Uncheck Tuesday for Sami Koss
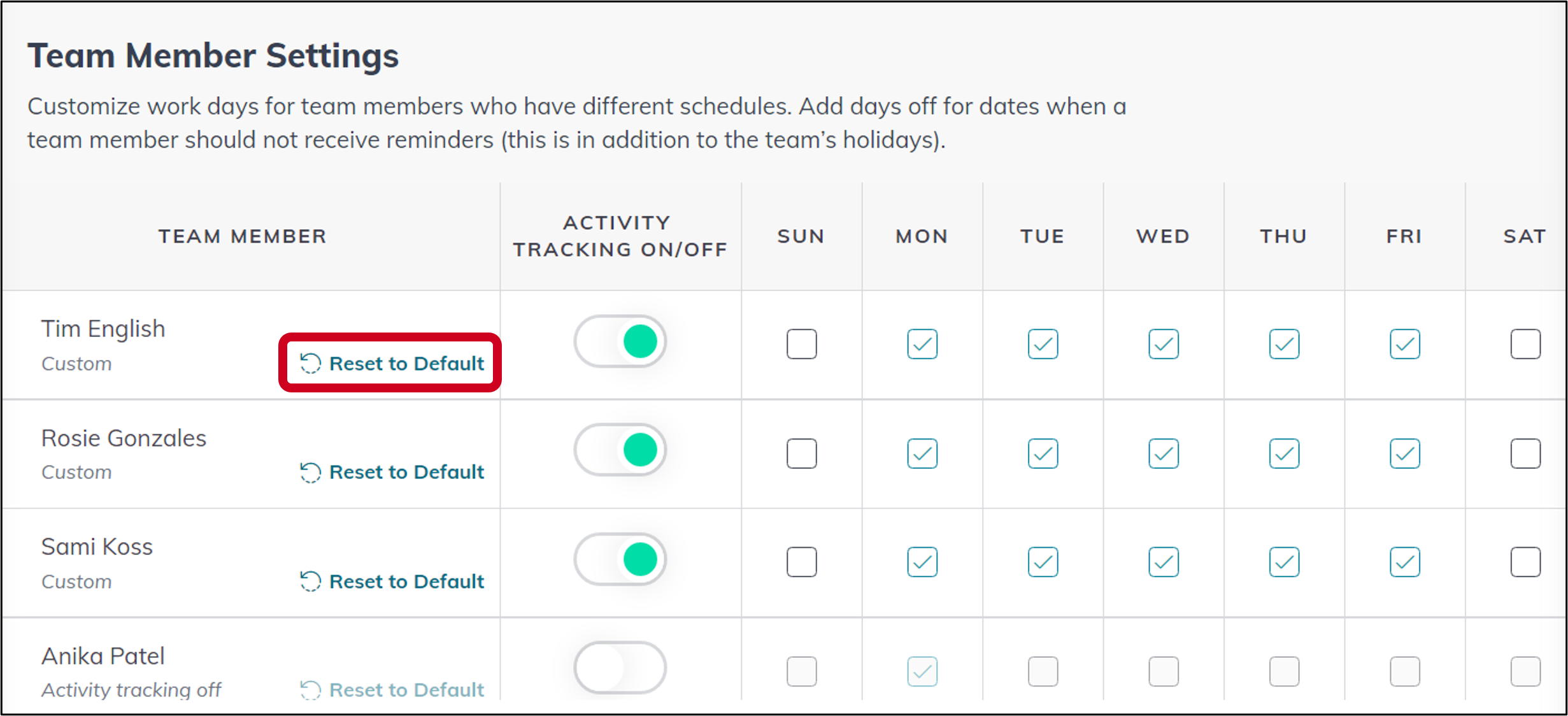Image resolution: width=1568 pixels, height=716 pixels. (1043, 562)
